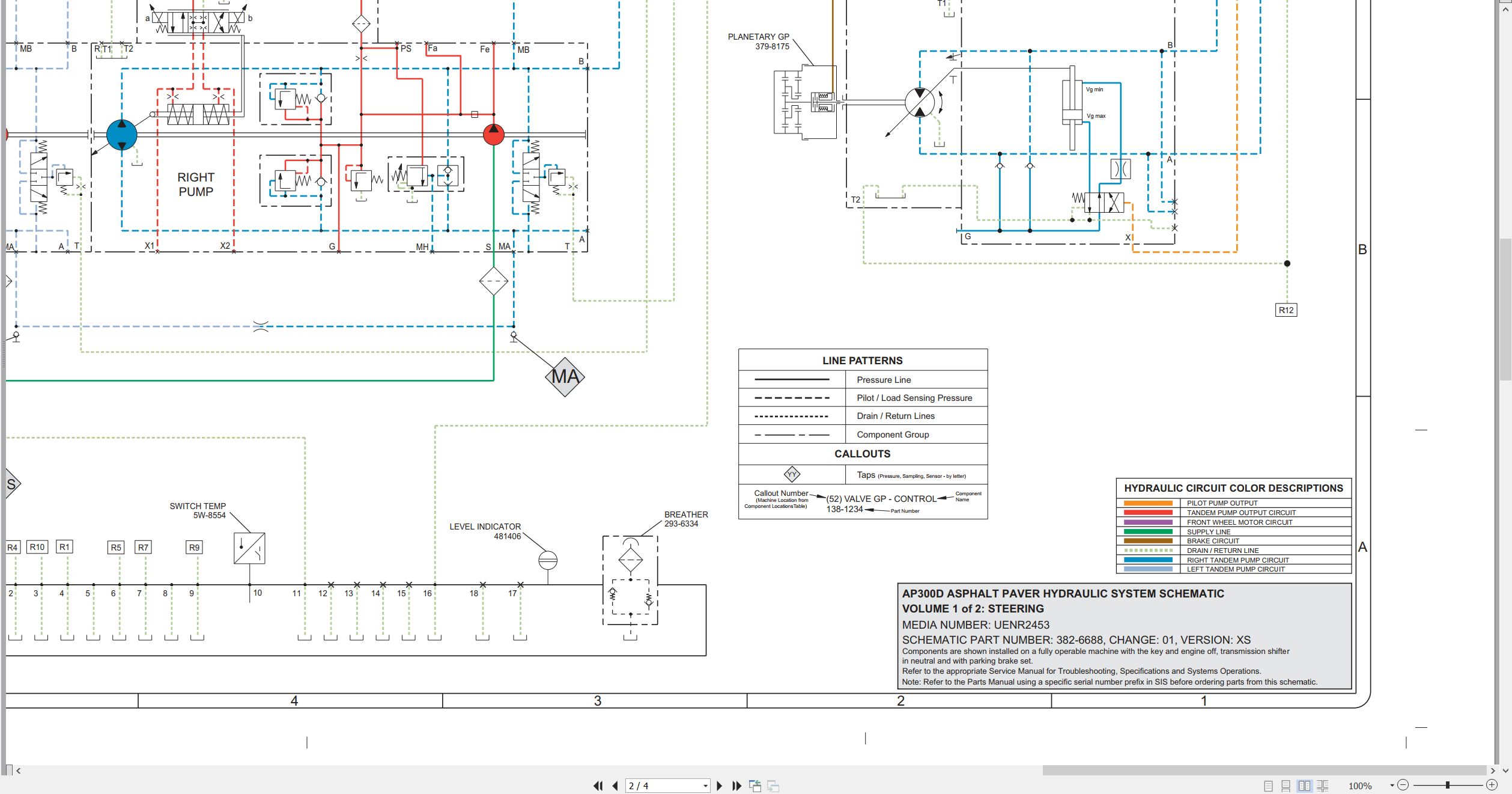Image resolution: width=1512 pixels, height=794 pixels.
Task: Click the small bottom-left corner icon
Action: click(8, 770)
